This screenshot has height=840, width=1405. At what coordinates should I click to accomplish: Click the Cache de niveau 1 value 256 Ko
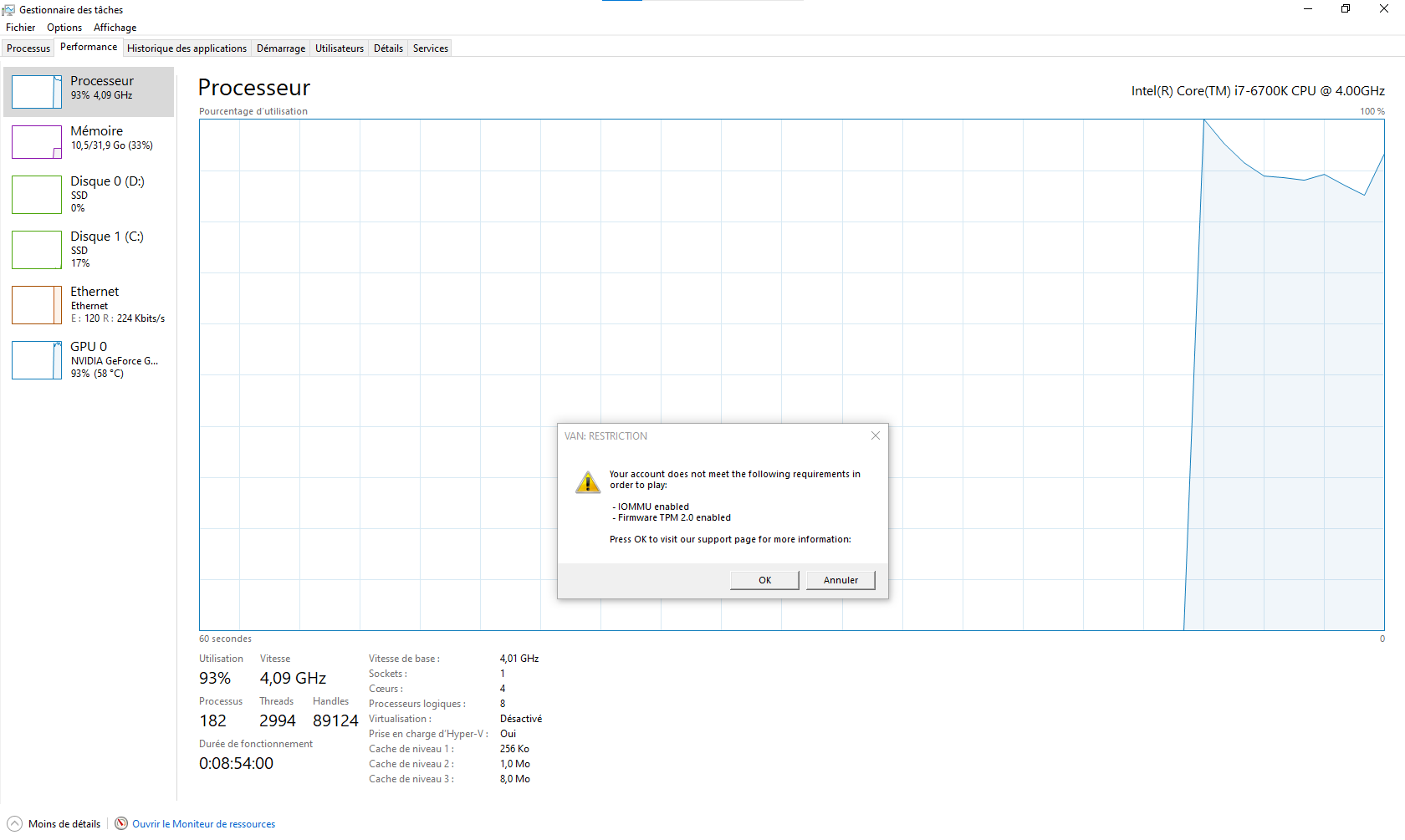pyautogui.click(x=514, y=749)
